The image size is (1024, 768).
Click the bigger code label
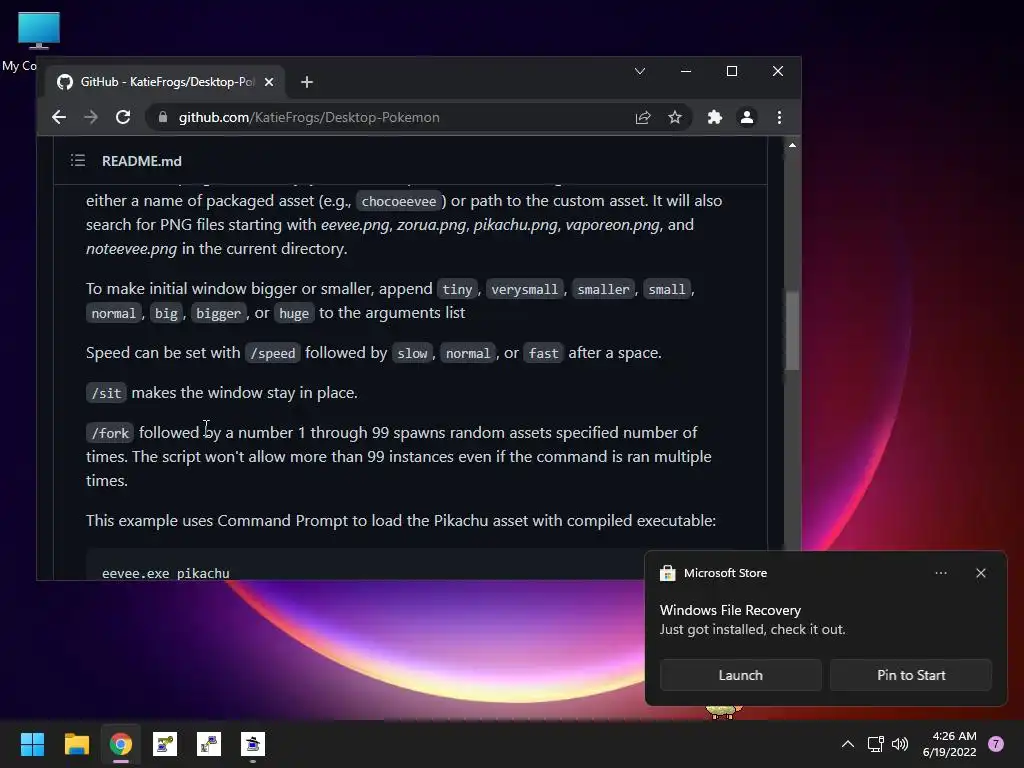click(x=218, y=313)
